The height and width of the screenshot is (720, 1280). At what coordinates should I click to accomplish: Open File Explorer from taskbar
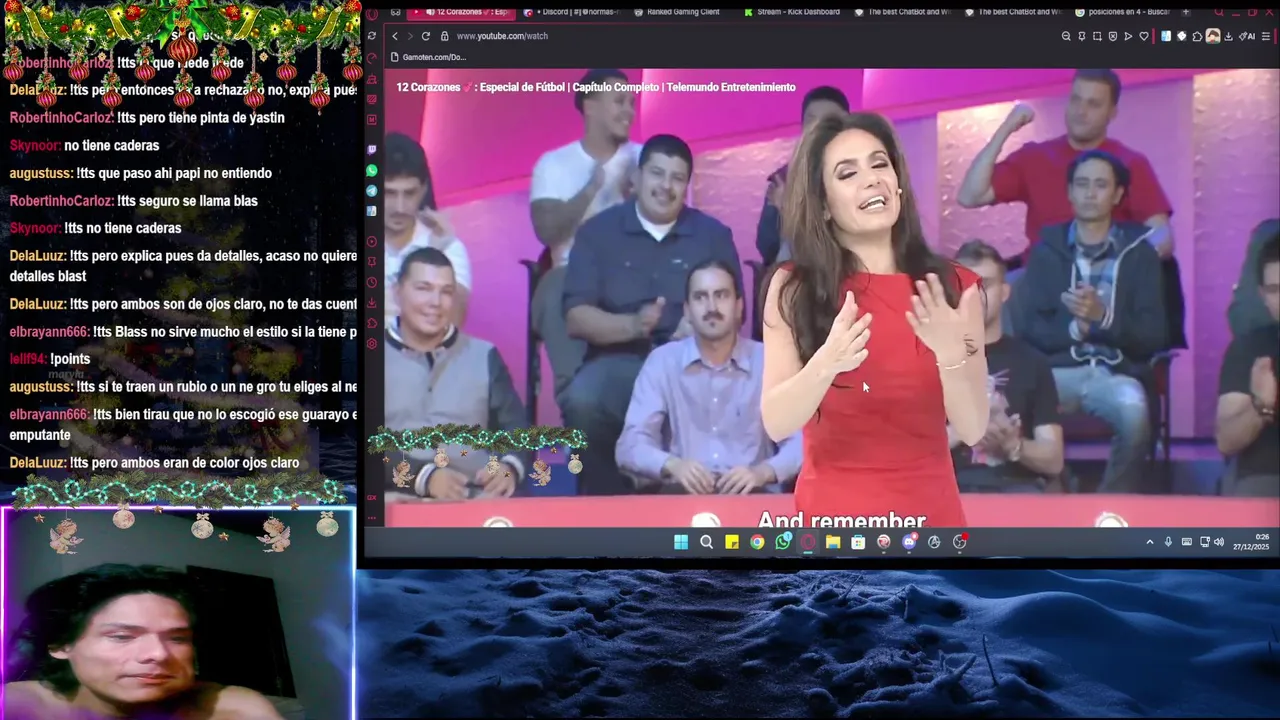pyautogui.click(x=833, y=542)
